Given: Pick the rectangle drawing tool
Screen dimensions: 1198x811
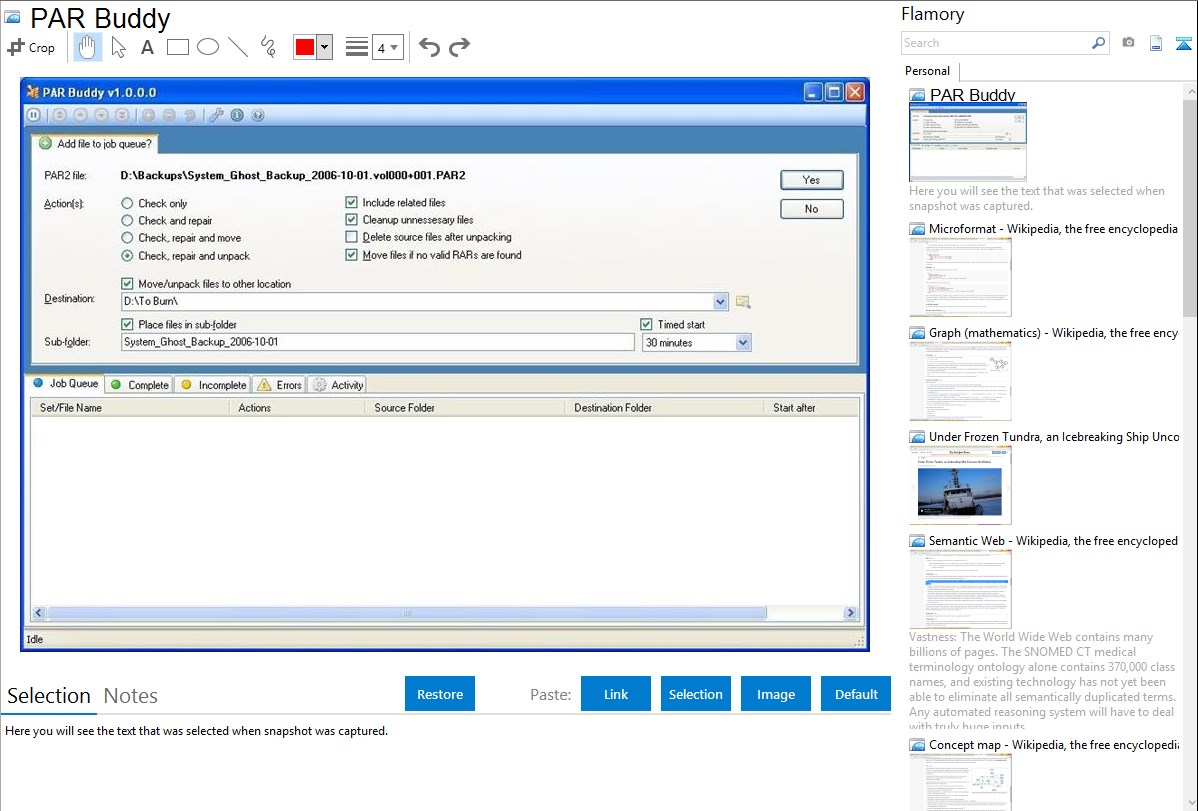Looking at the screenshot, I should coord(178,47).
